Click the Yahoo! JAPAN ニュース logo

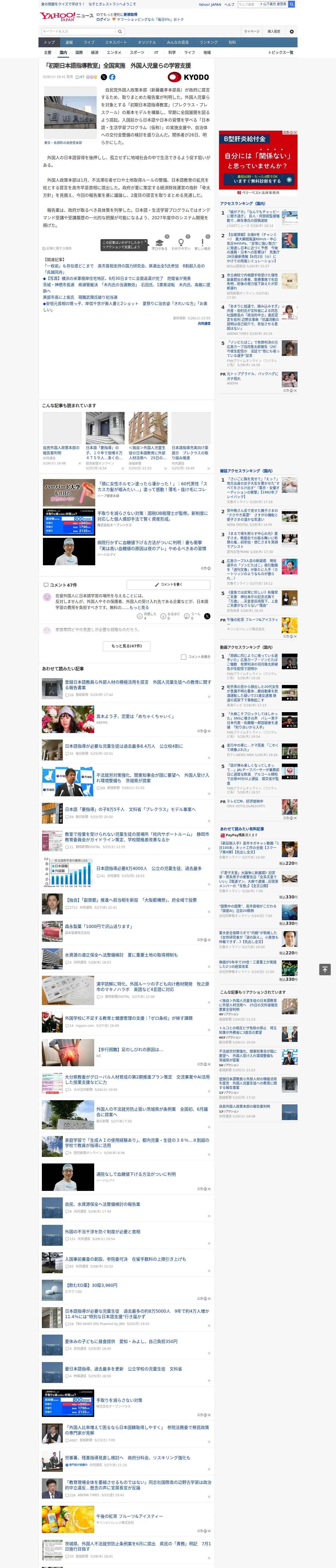click(67, 16)
